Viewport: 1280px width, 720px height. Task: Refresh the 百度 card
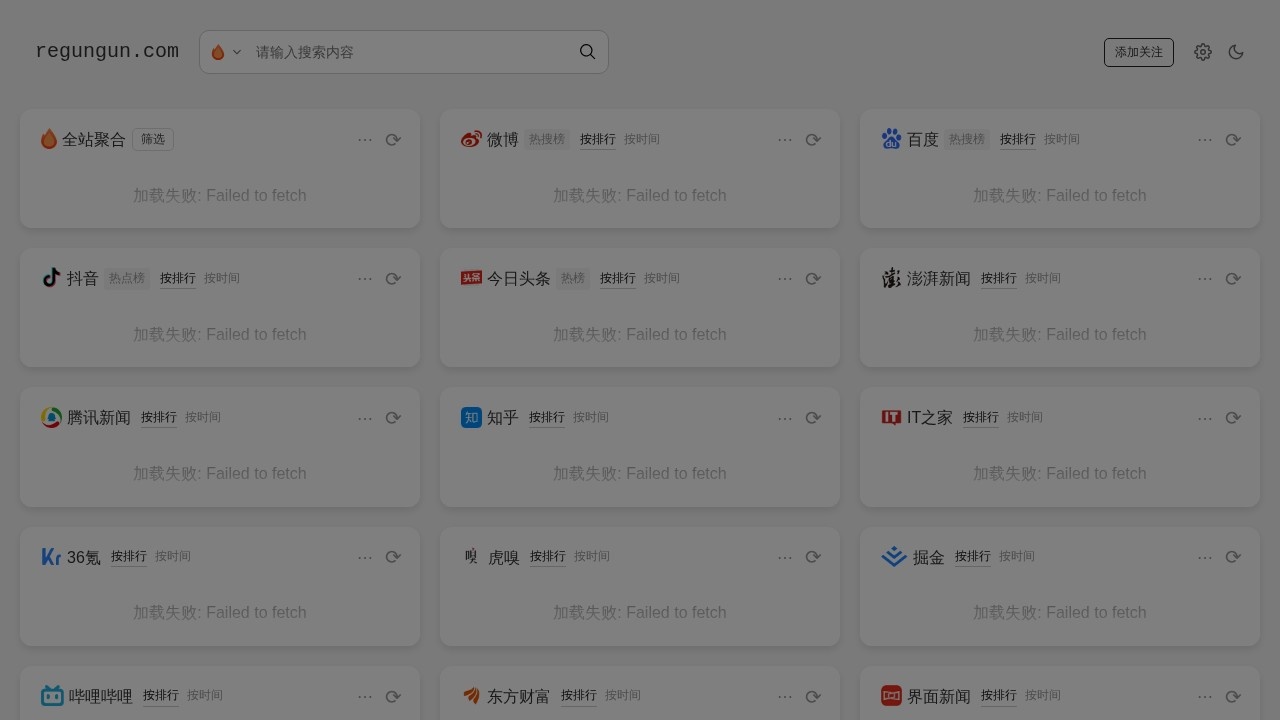coord(1233,140)
